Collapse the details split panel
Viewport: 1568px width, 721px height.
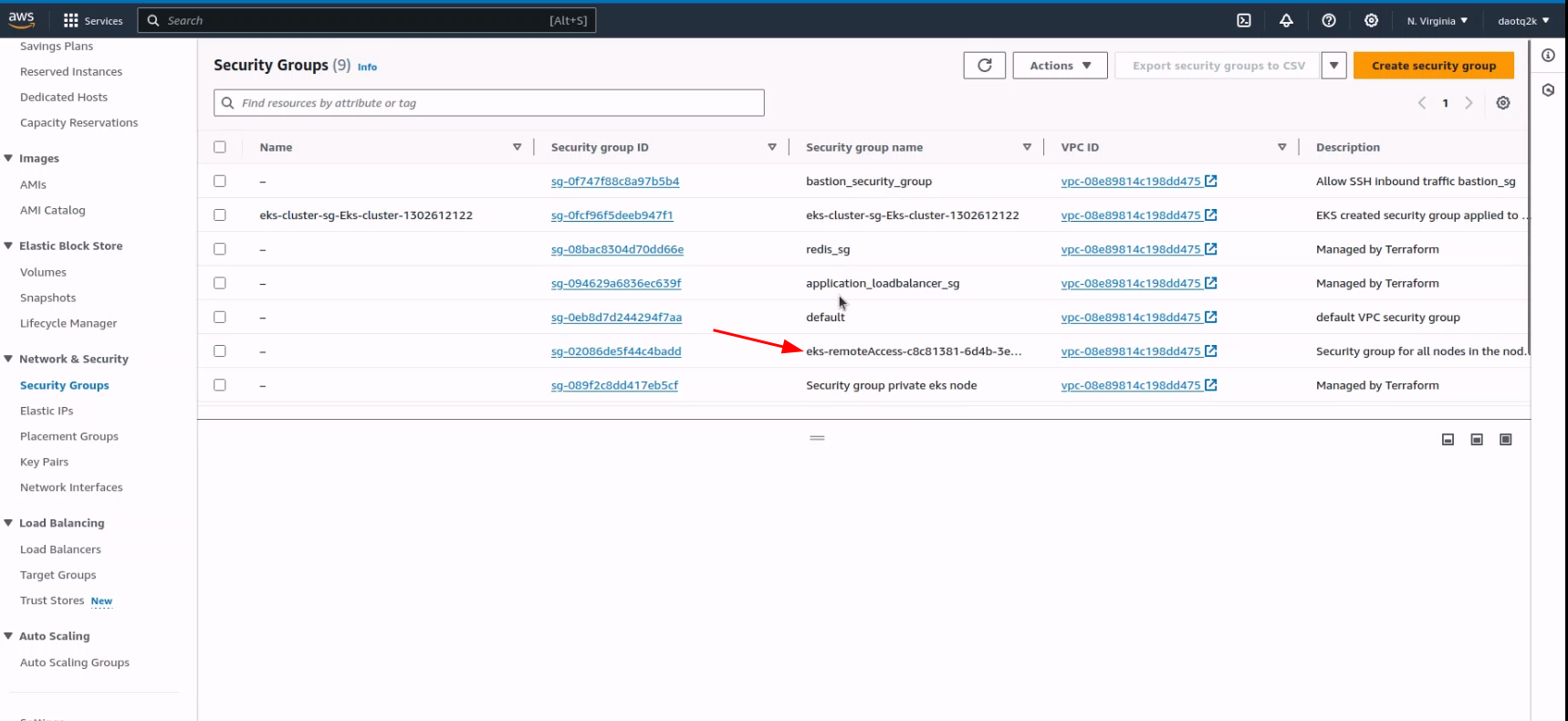click(1448, 440)
